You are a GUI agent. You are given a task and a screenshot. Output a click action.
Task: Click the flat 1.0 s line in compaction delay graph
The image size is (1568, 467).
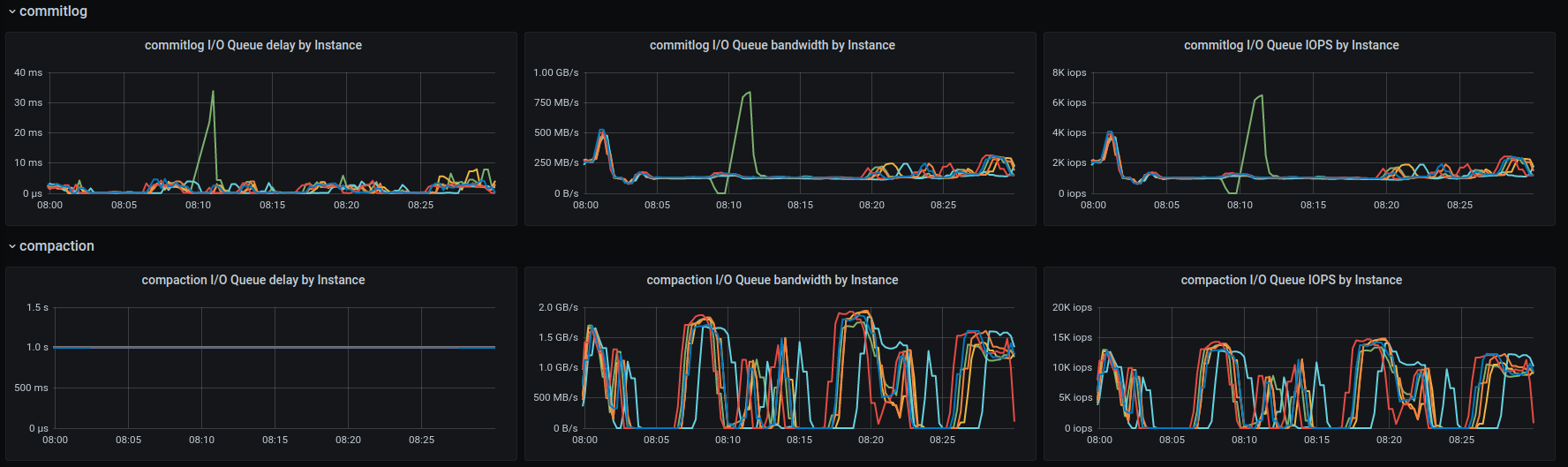tap(274, 347)
